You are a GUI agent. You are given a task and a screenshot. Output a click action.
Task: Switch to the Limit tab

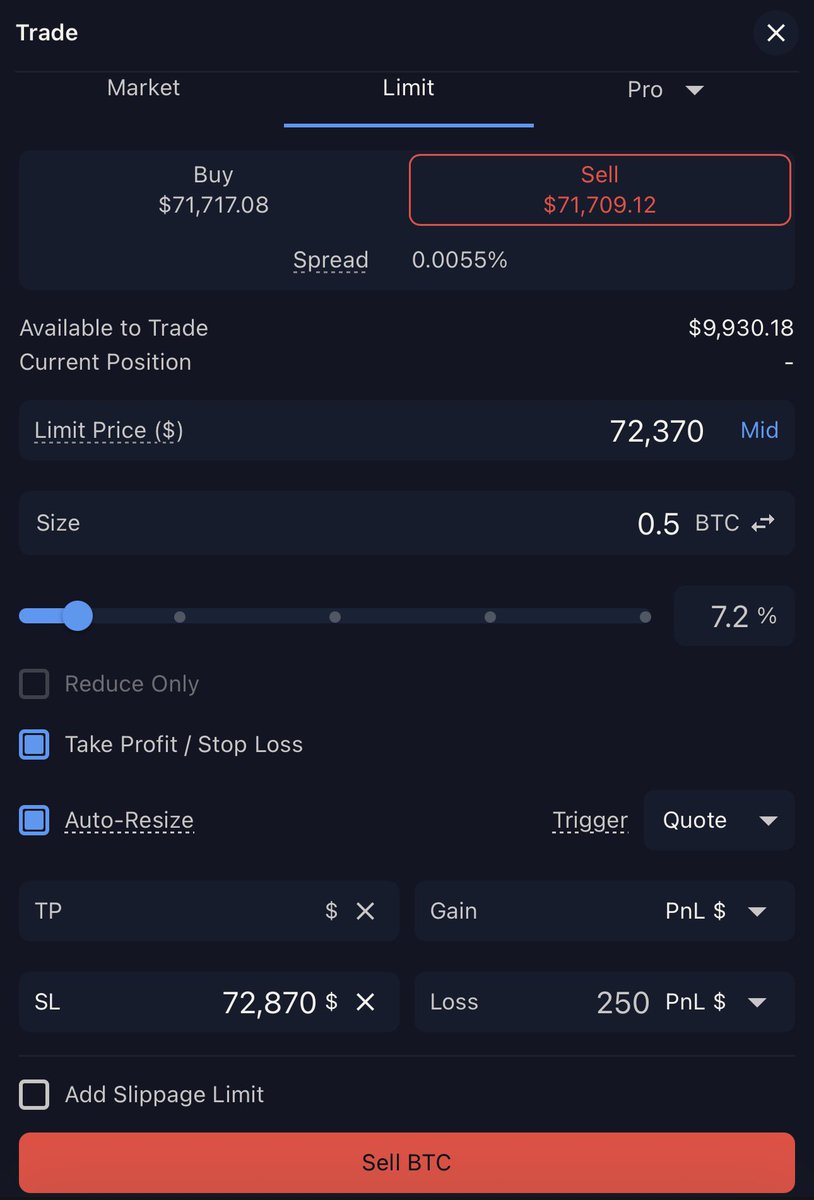[408, 88]
